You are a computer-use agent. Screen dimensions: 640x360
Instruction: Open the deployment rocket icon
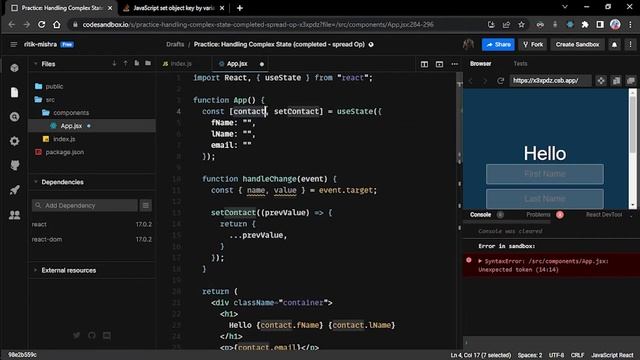[x=14, y=190]
